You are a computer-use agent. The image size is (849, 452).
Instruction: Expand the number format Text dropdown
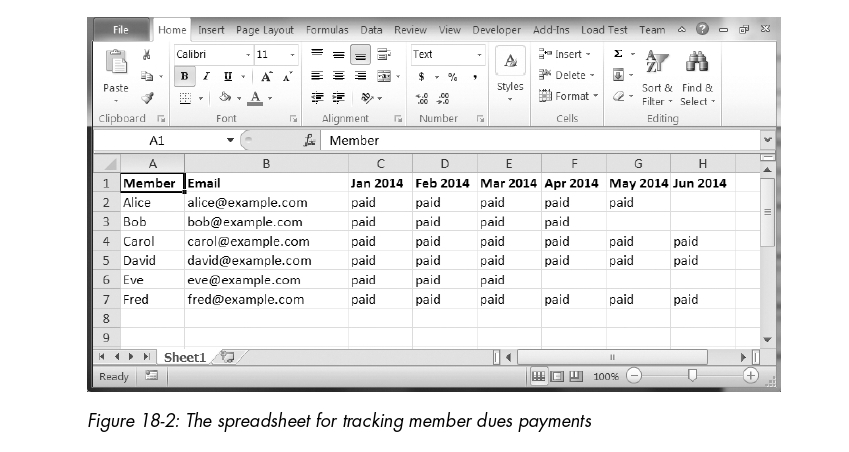[479, 54]
